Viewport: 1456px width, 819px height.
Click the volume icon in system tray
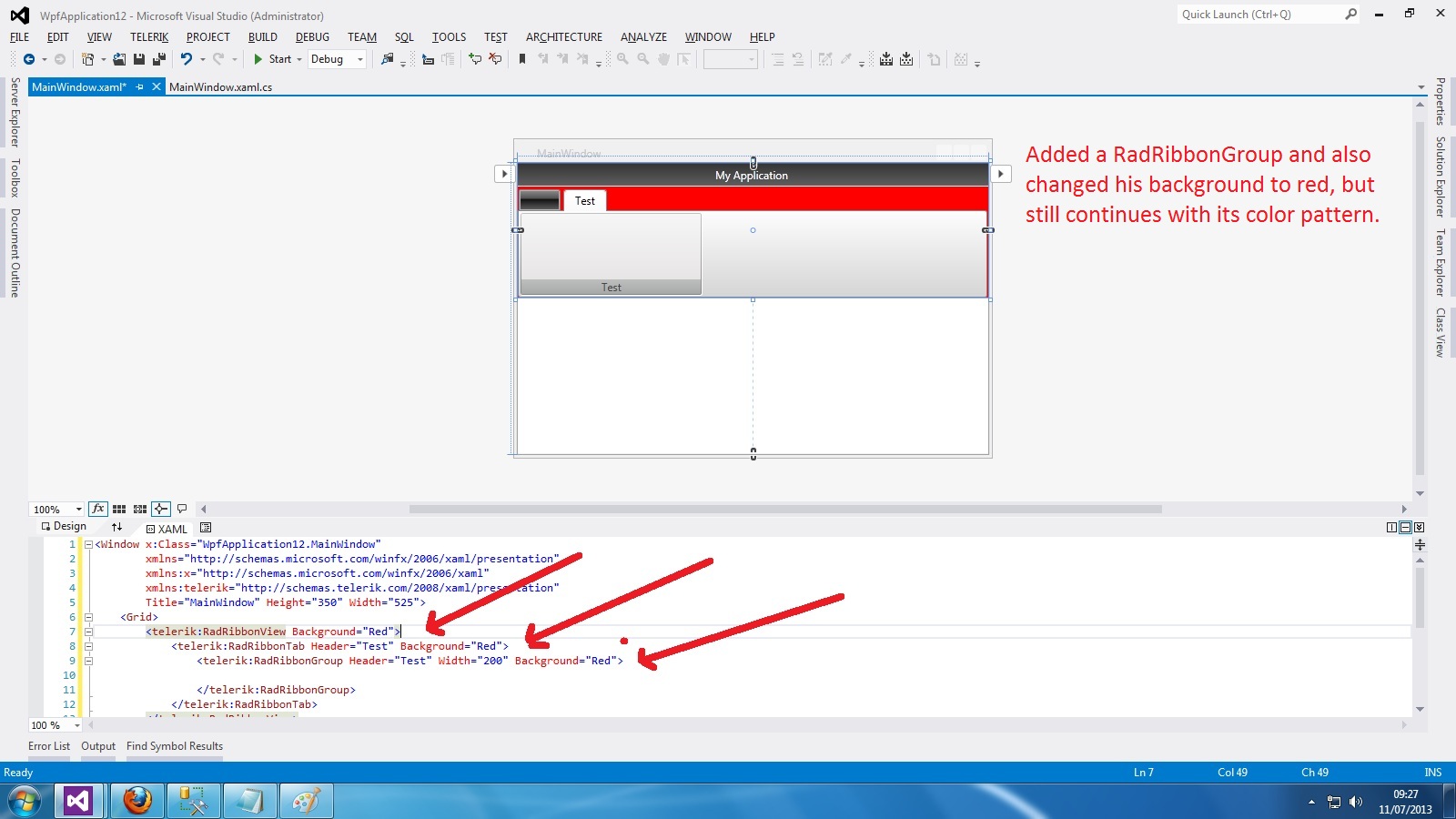point(1356,802)
